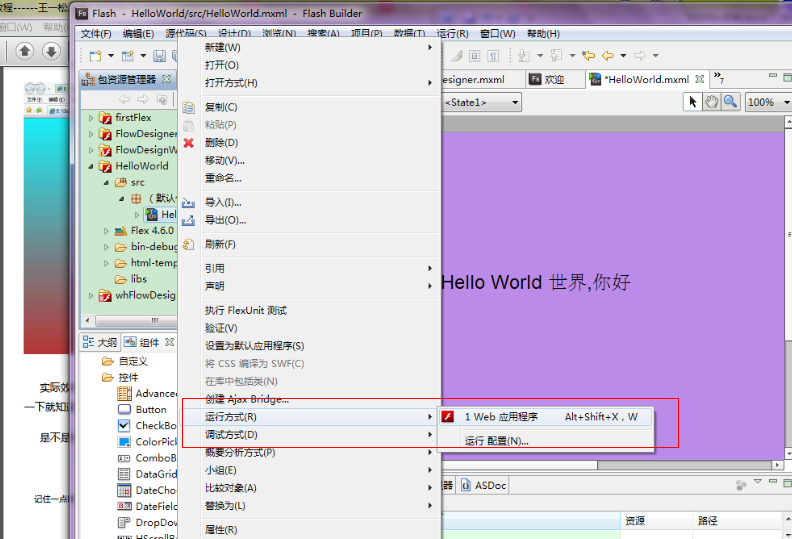Show hidden editor tabs via the »7 button

pos(719,78)
